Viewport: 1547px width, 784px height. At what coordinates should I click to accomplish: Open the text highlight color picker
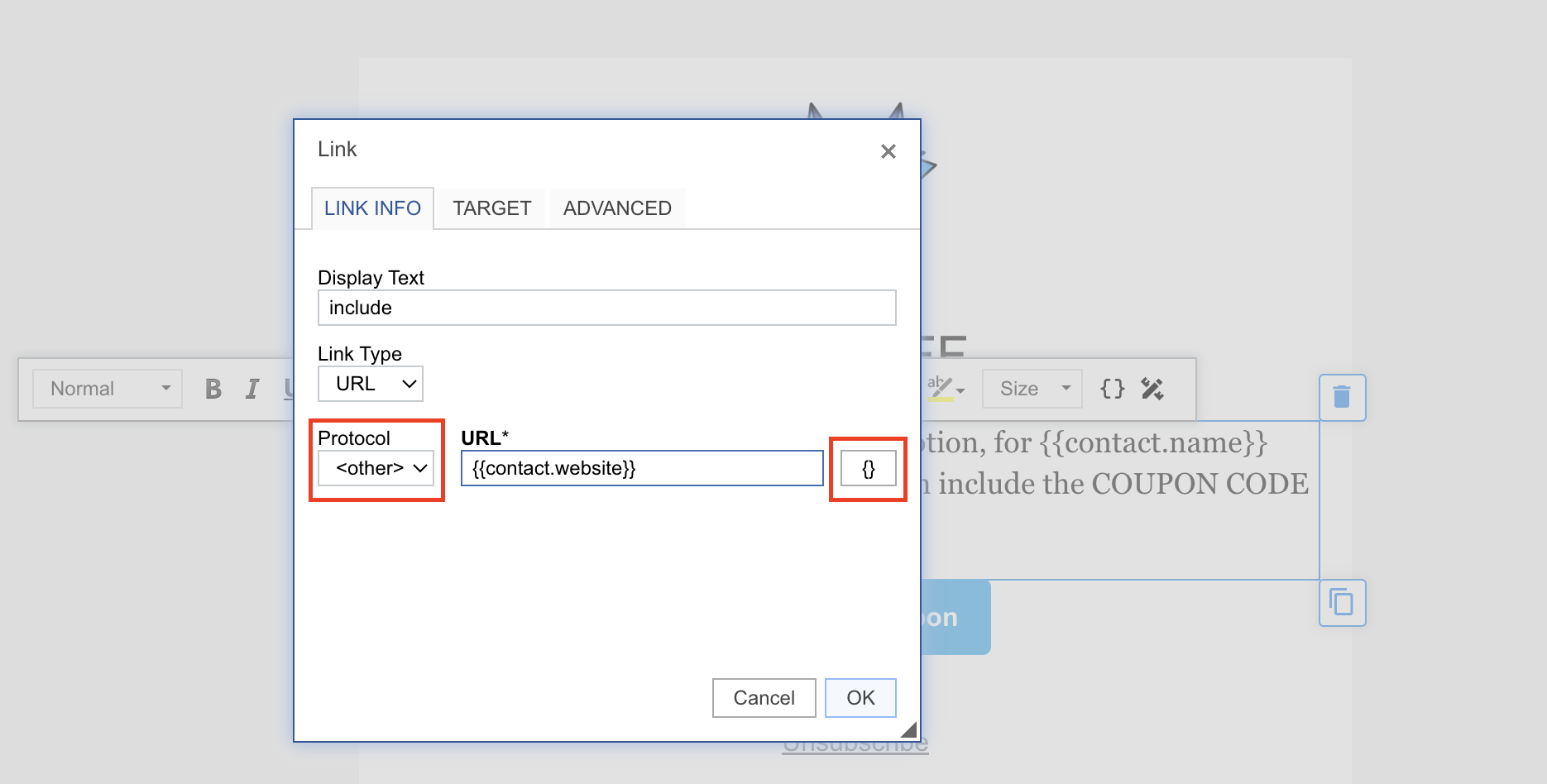point(946,389)
